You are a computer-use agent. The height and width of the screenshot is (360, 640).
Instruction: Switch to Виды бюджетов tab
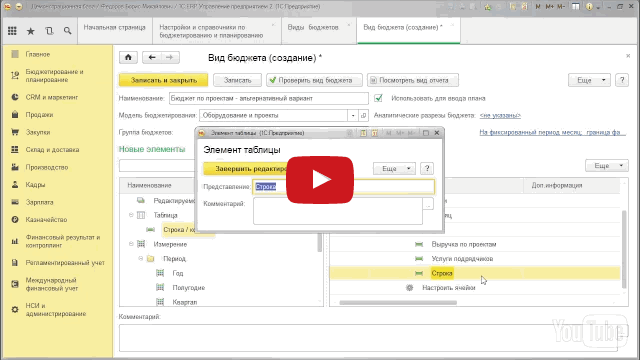[313, 27]
